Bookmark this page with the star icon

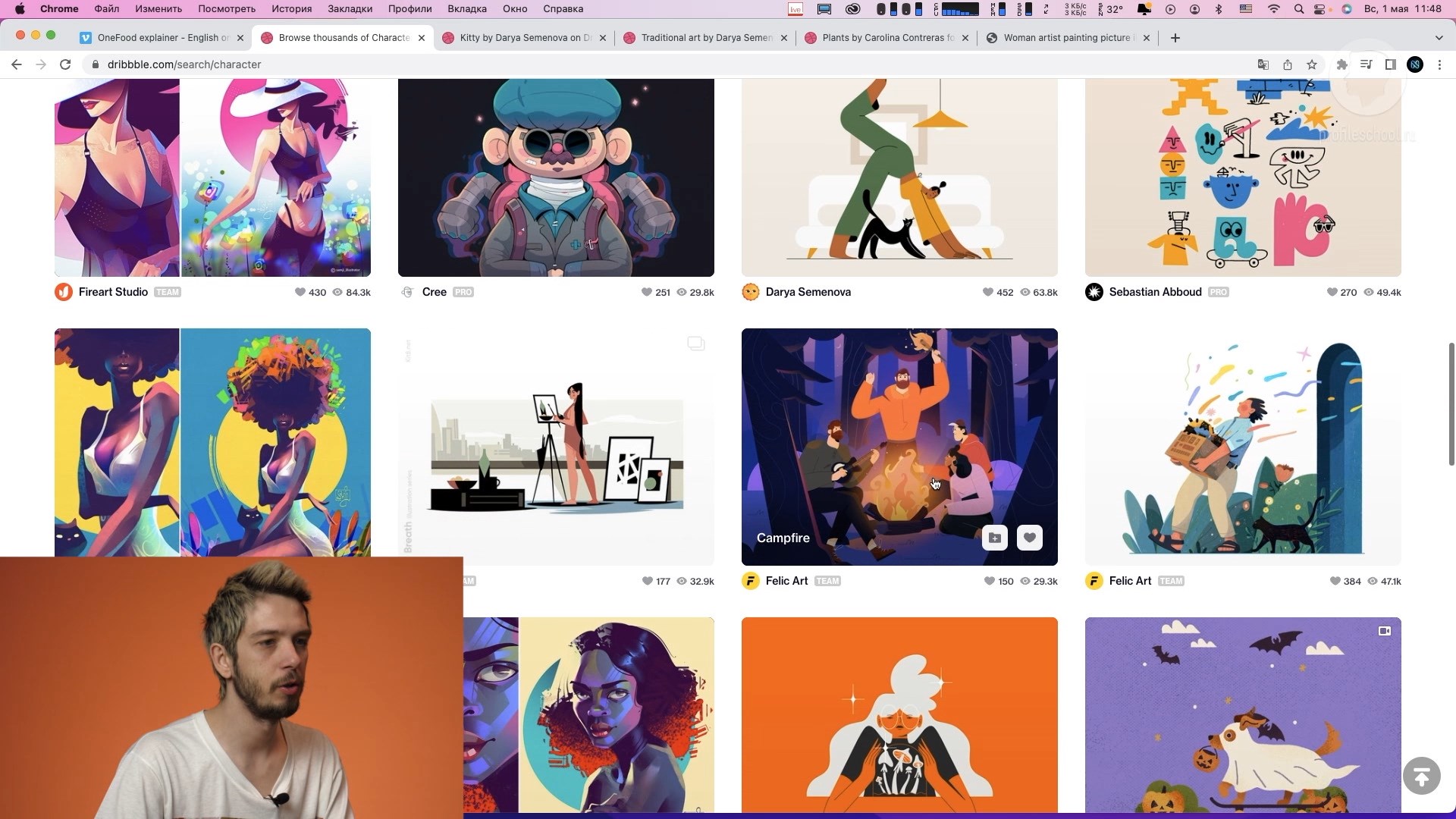coord(1312,64)
